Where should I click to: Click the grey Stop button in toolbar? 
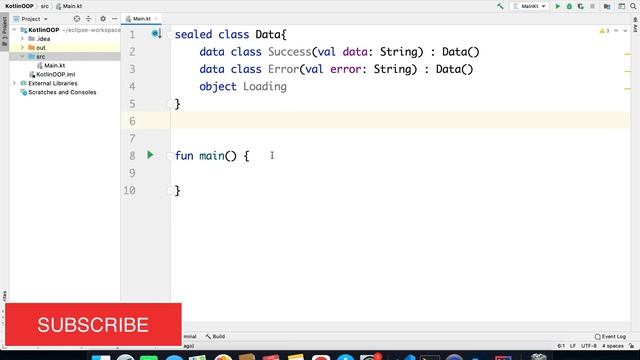592,6
